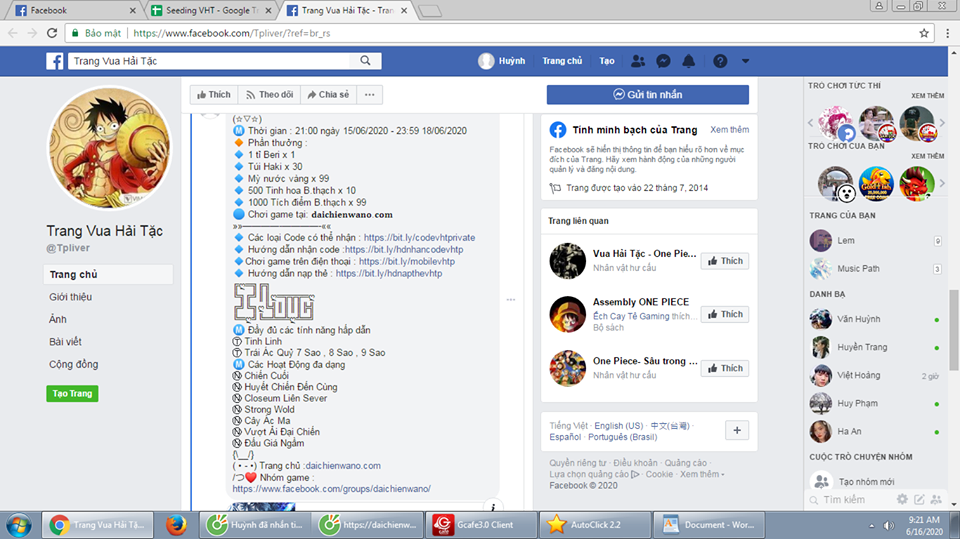Image resolution: width=960 pixels, height=539 pixels.
Task: Click the search magnifier button
Action: (x=366, y=61)
